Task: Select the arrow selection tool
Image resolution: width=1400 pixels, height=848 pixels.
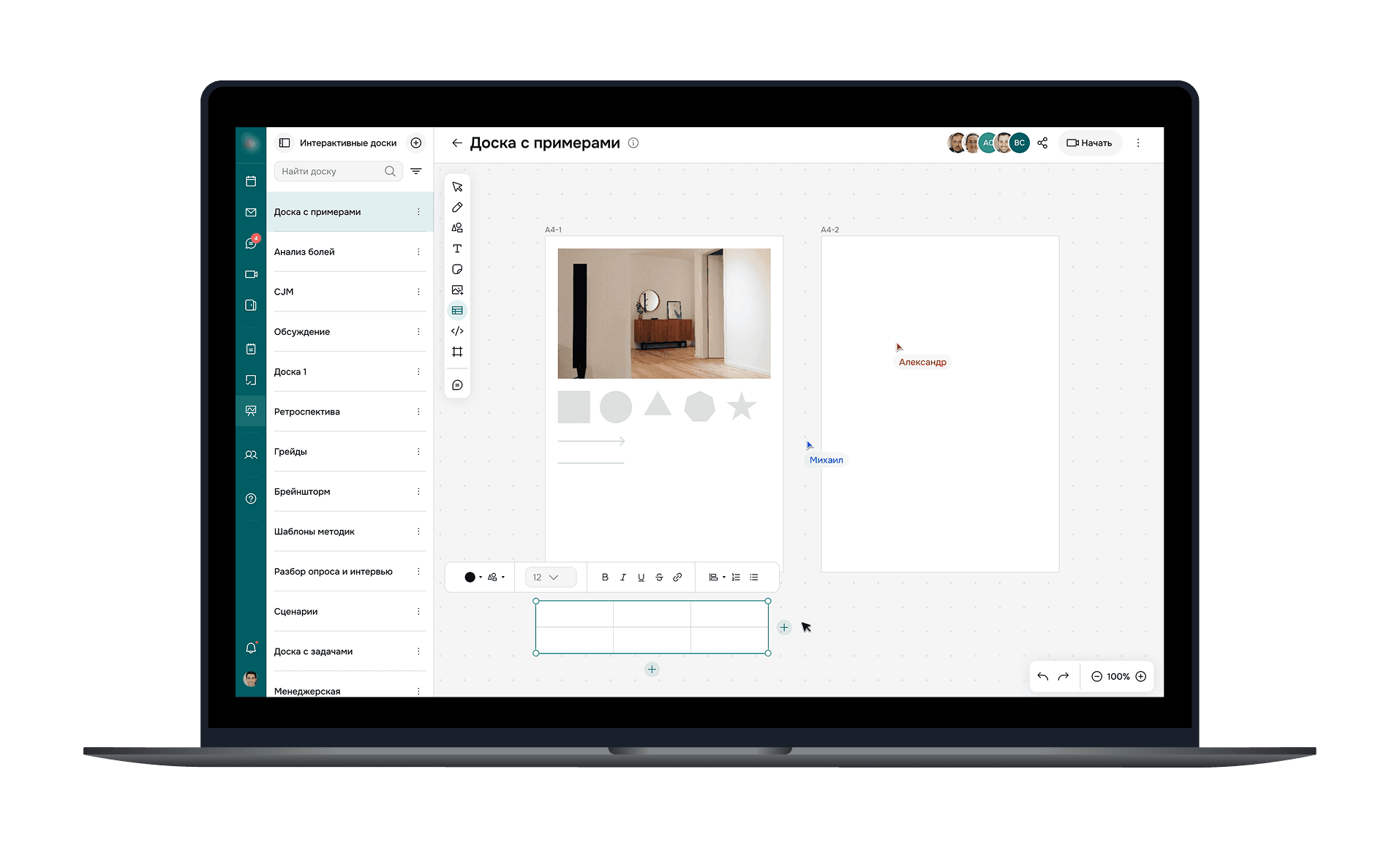Action: pyautogui.click(x=457, y=187)
